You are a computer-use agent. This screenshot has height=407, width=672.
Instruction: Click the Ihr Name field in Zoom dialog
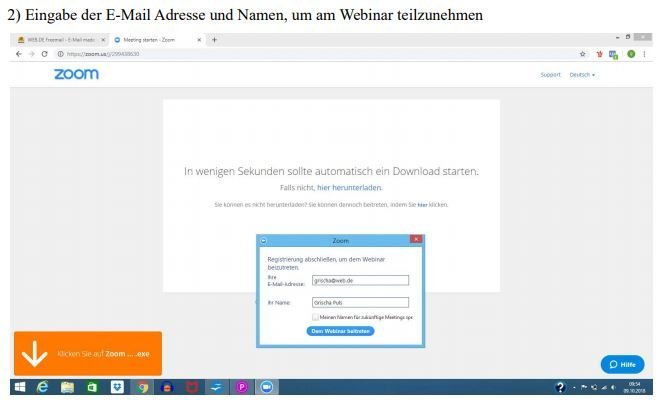point(360,302)
